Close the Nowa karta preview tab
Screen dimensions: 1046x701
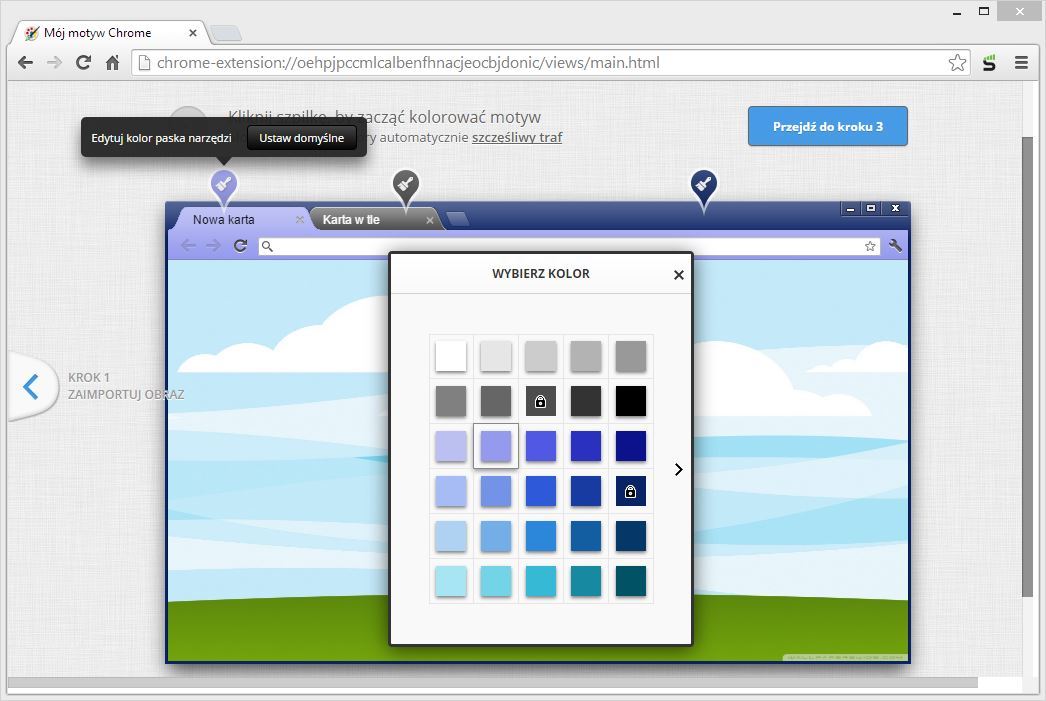coord(300,219)
